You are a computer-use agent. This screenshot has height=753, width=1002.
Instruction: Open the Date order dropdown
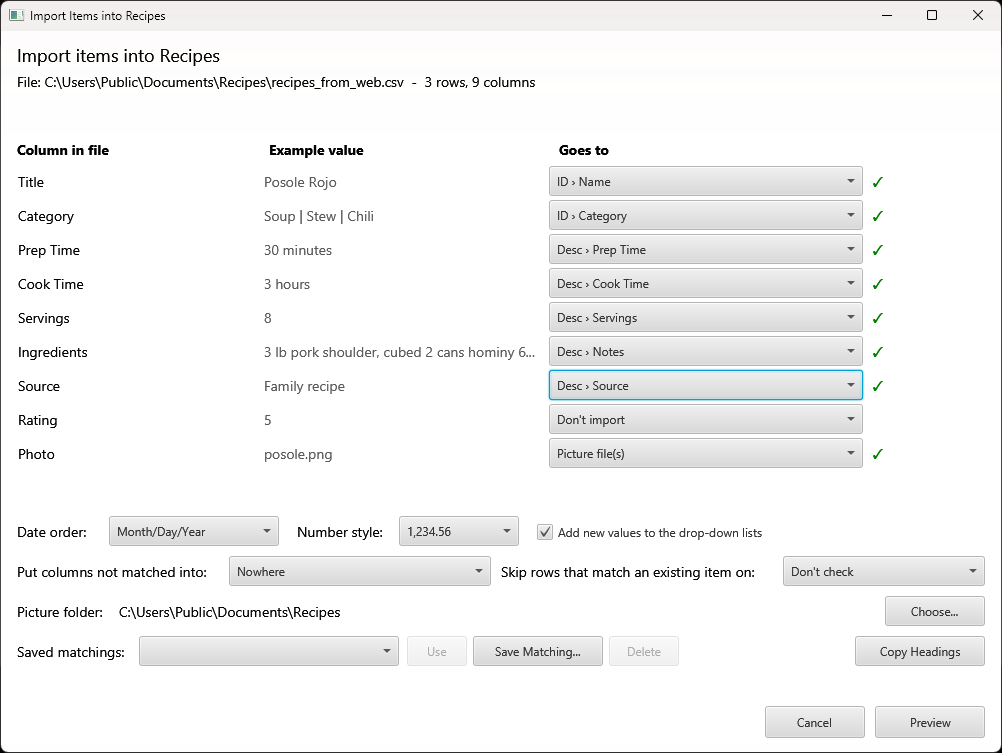[194, 531]
